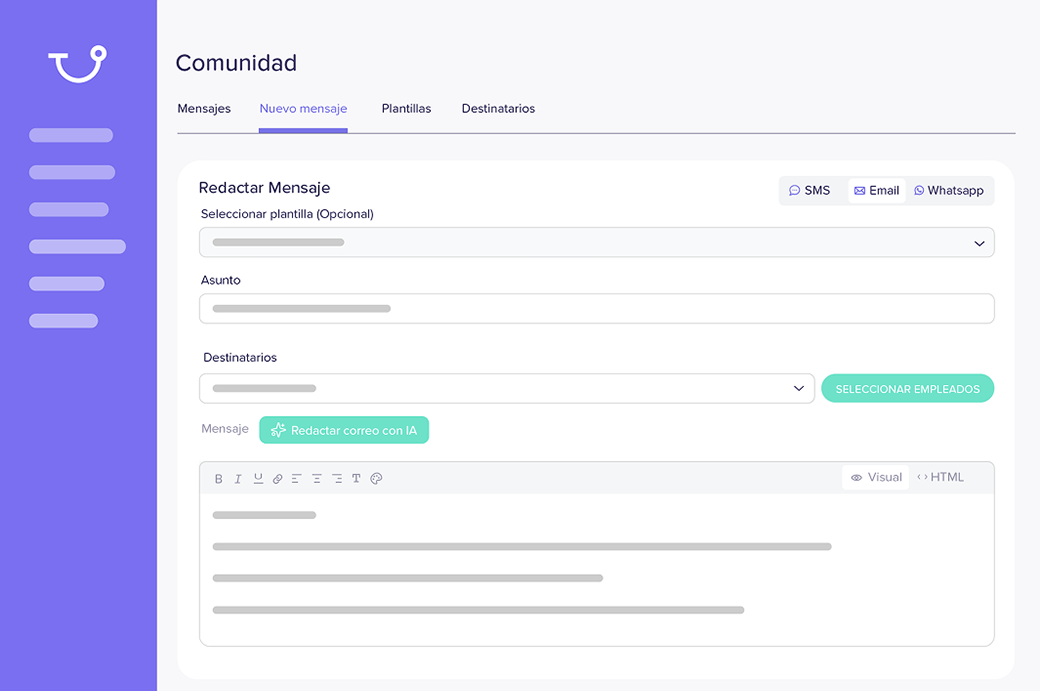Toggle bold formatting in the message editor

click(x=219, y=479)
